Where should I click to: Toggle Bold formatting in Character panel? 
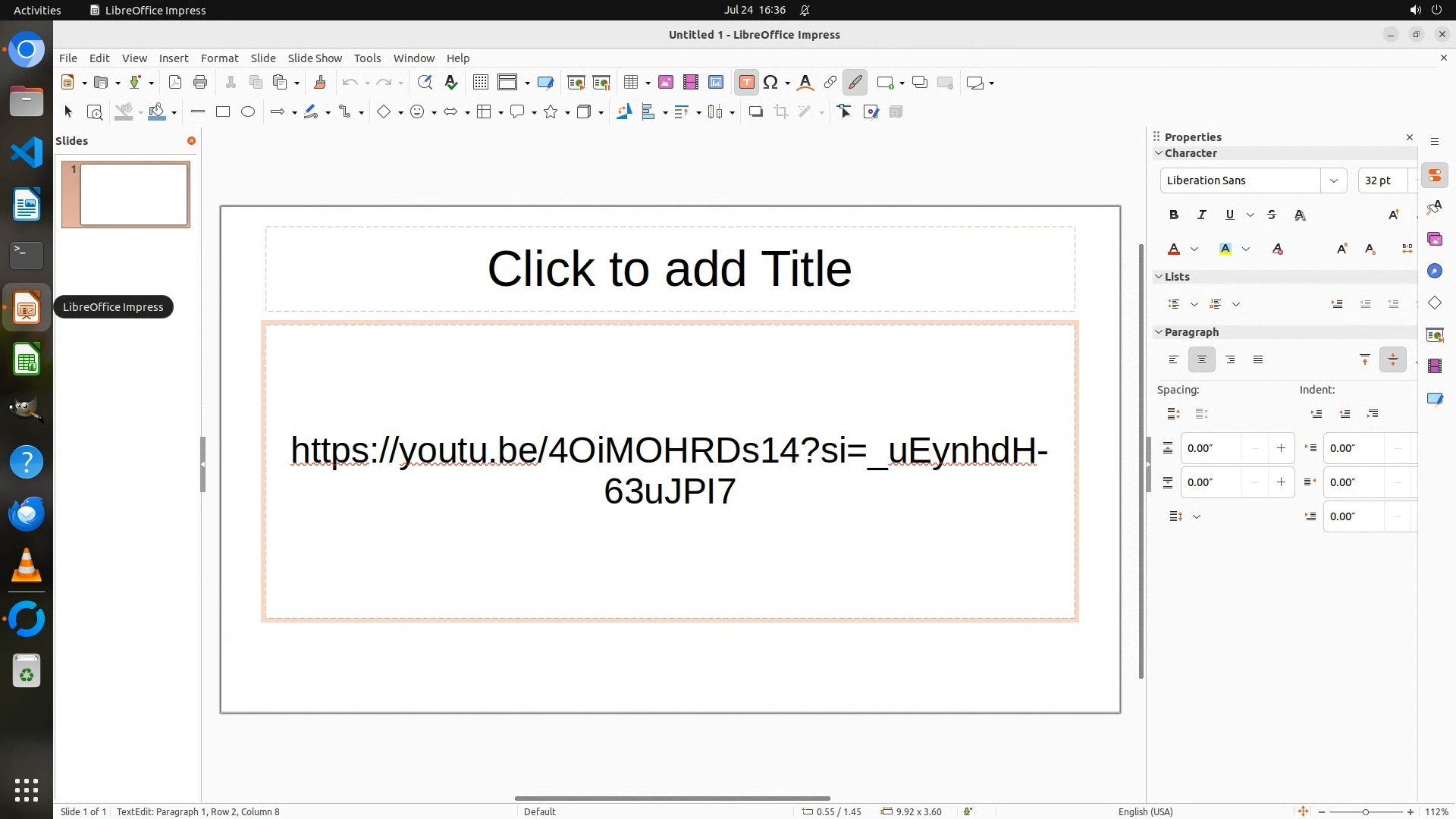(1174, 215)
